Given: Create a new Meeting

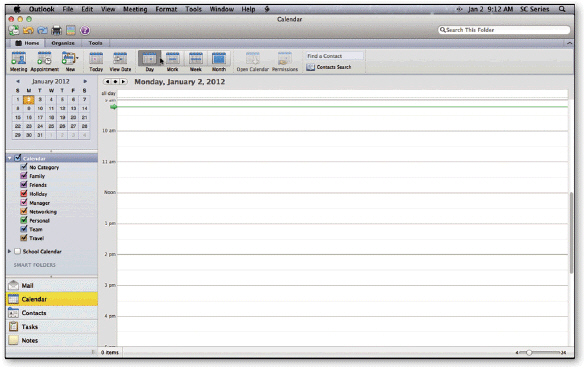Looking at the screenshot, I should click(18, 62).
